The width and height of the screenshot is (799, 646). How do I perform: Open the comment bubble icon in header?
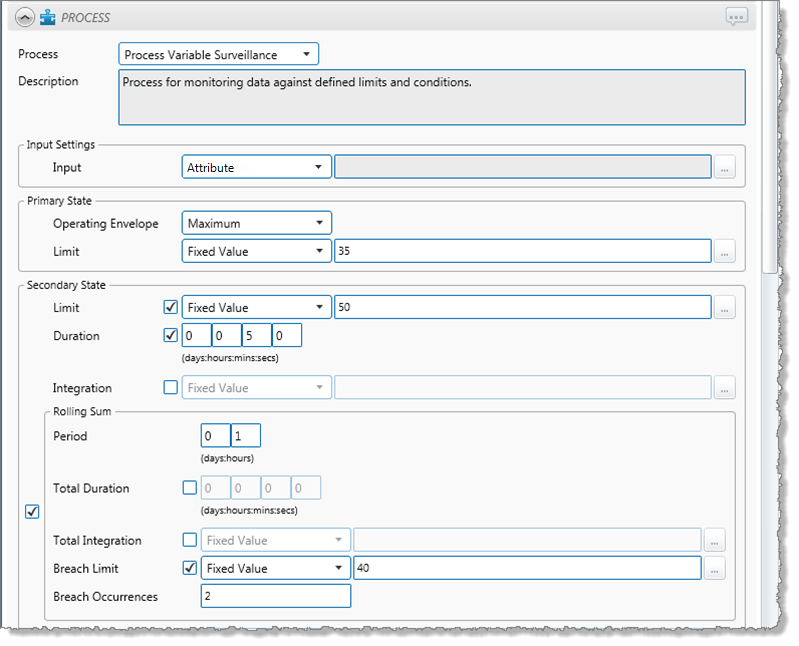tap(737, 17)
